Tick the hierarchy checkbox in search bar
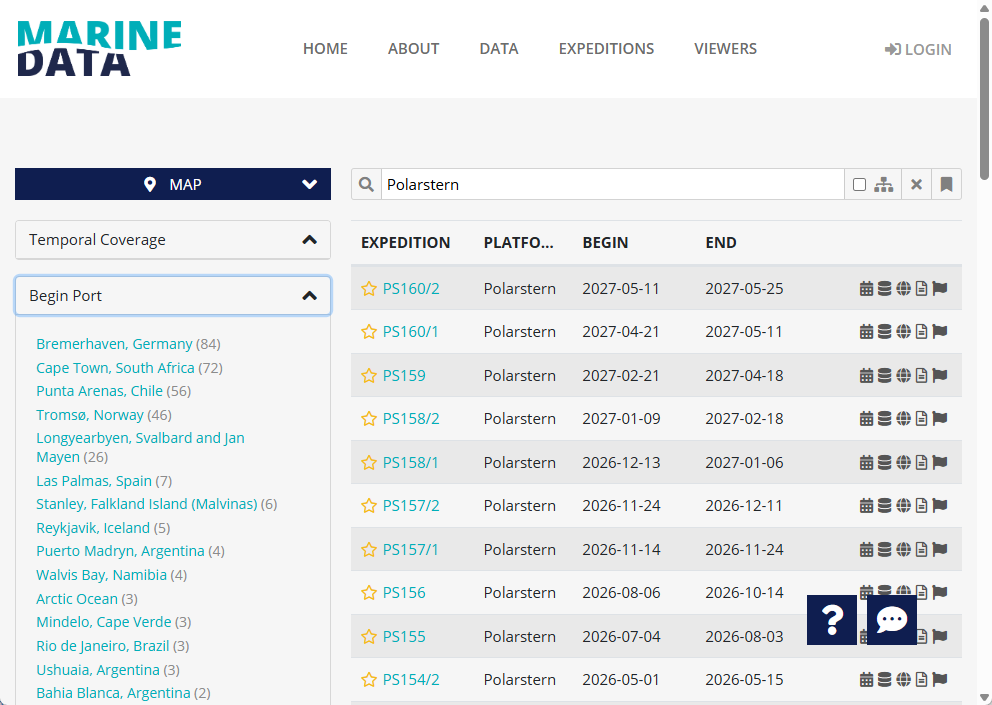 (x=859, y=185)
